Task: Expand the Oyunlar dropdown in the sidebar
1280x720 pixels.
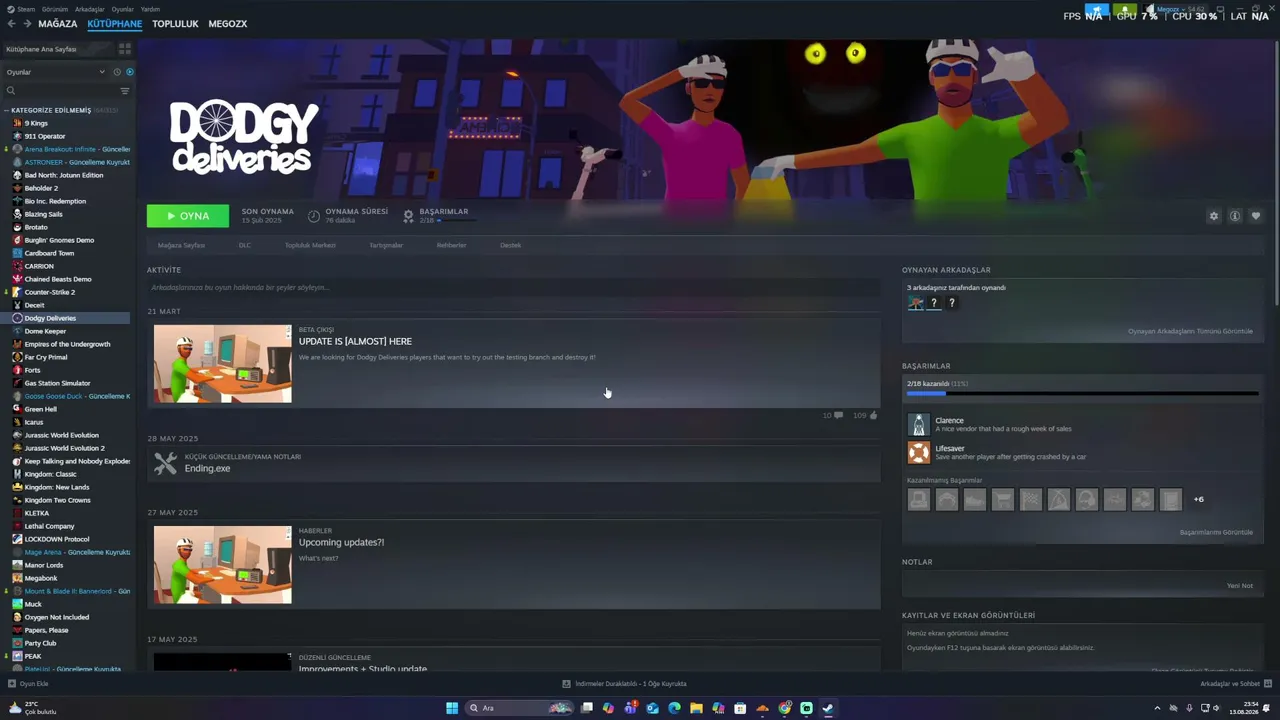Action: click(55, 72)
